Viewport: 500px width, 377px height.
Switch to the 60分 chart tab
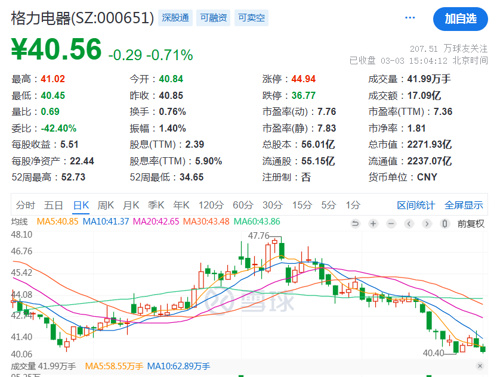pyautogui.click(x=243, y=205)
